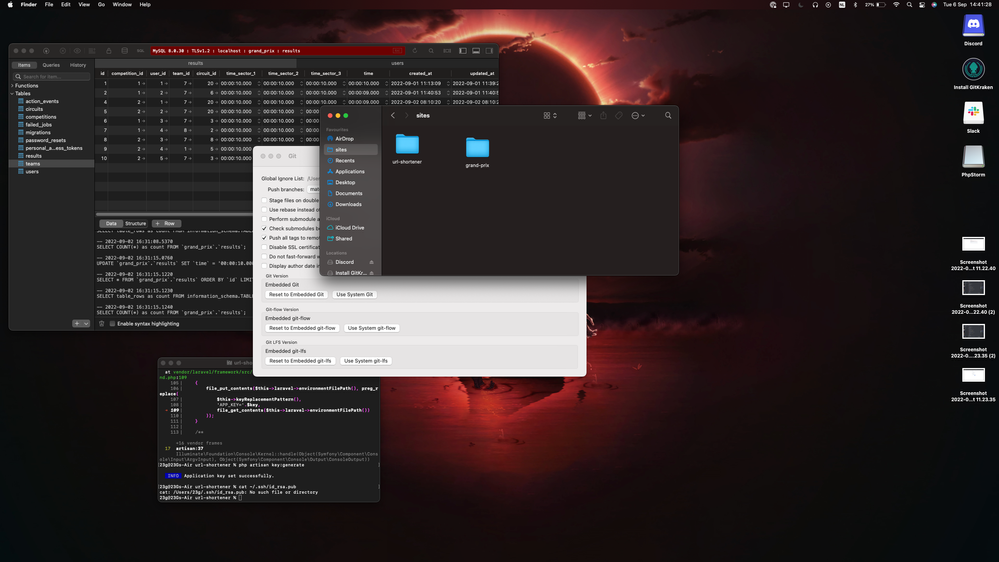
Task: Switch to the Queries tab
Action: pos(51,65)
